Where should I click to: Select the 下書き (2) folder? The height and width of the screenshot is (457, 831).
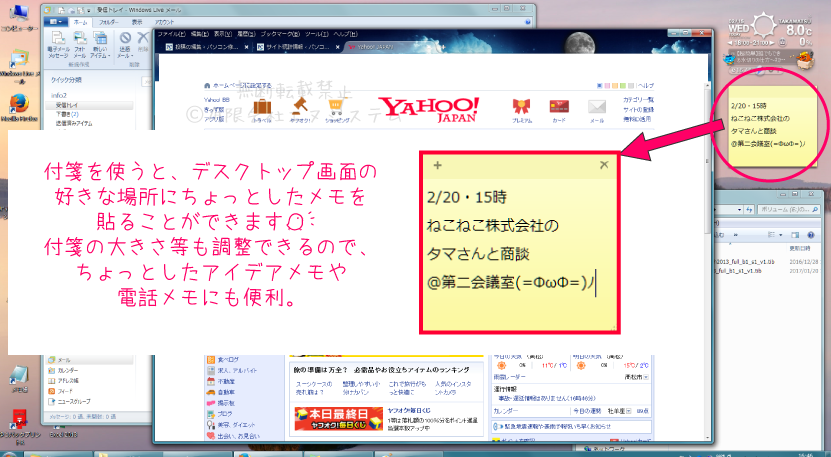67,114
